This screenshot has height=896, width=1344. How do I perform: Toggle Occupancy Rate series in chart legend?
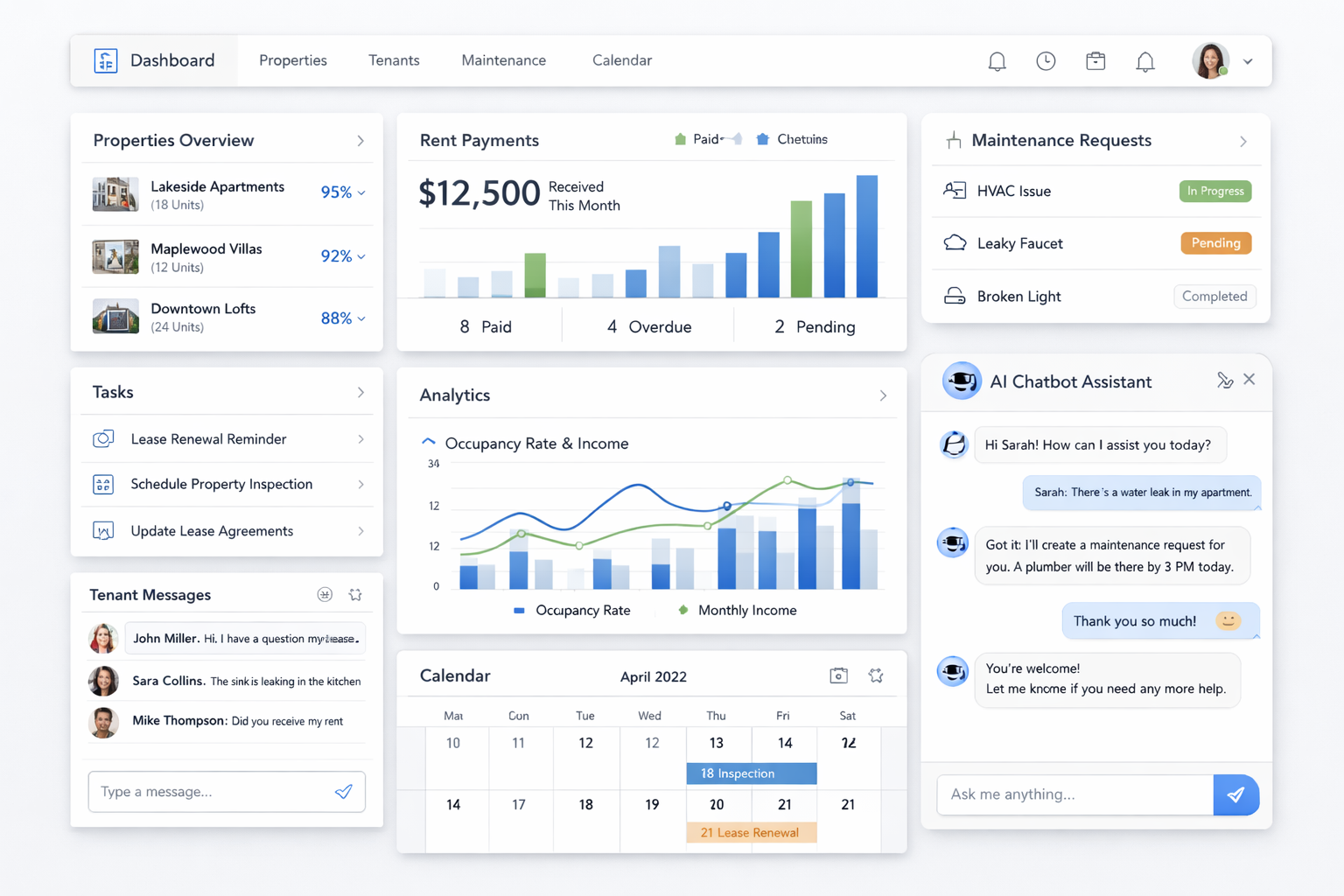pos(572,611)
